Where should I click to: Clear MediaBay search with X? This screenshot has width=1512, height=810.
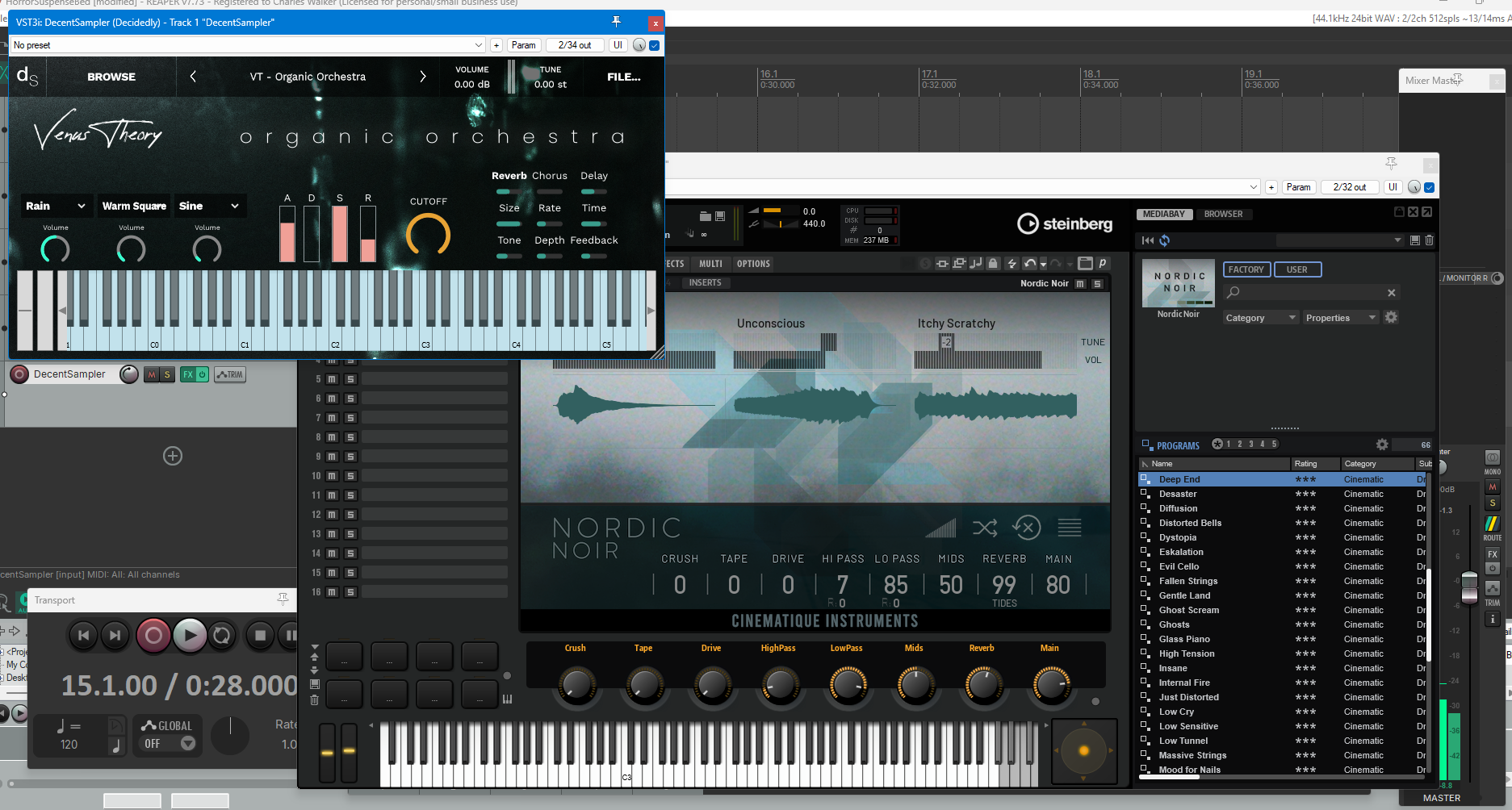(1391, 293)
